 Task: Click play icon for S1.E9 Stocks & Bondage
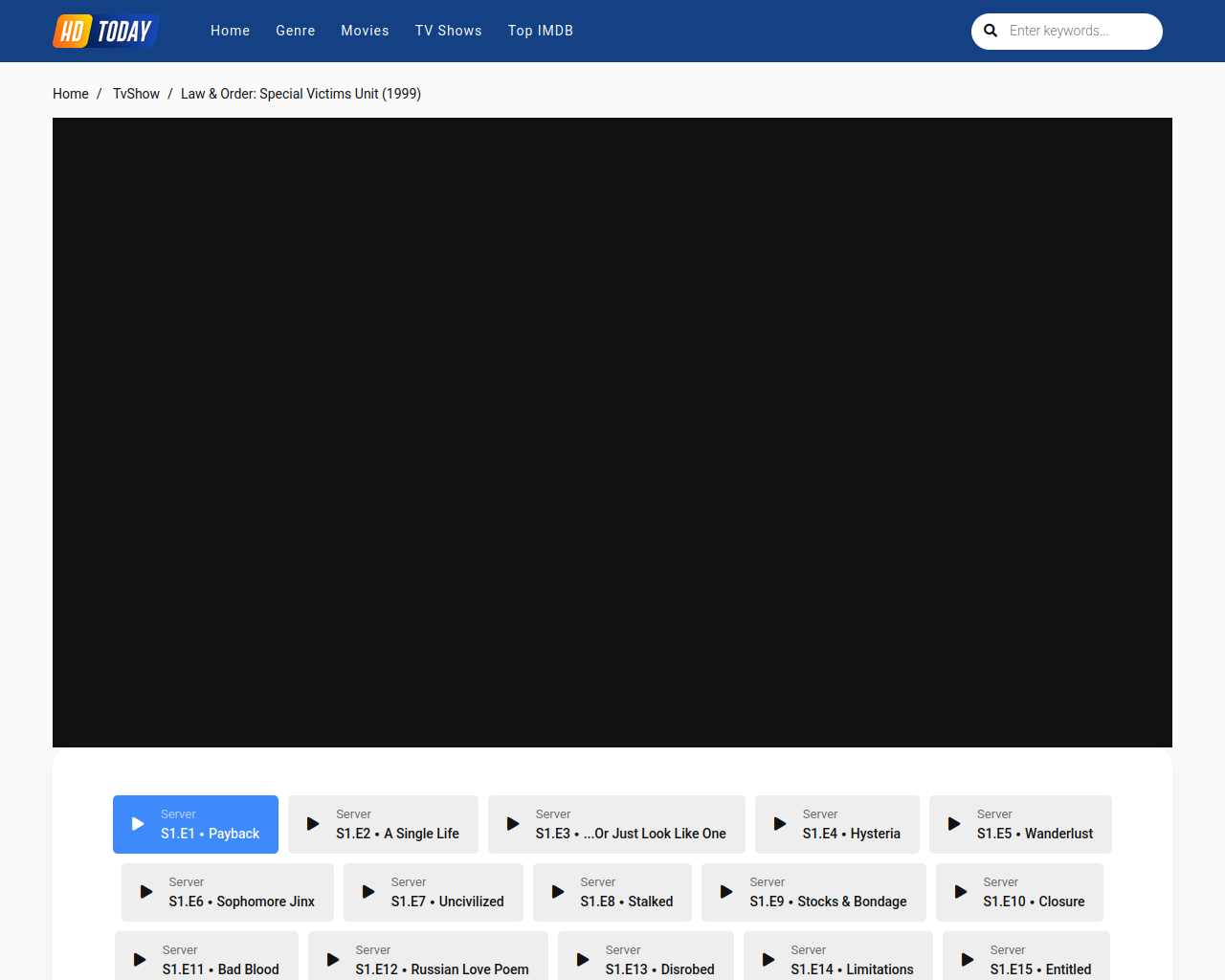[726, 892]
